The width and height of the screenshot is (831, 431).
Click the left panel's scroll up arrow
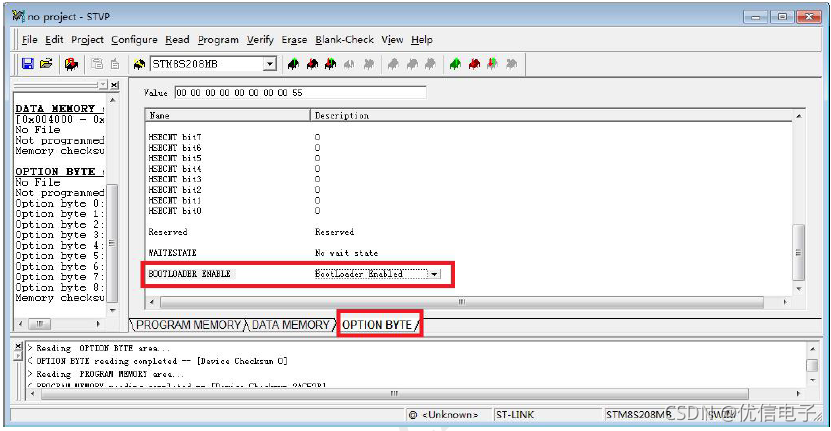(112, 100)
